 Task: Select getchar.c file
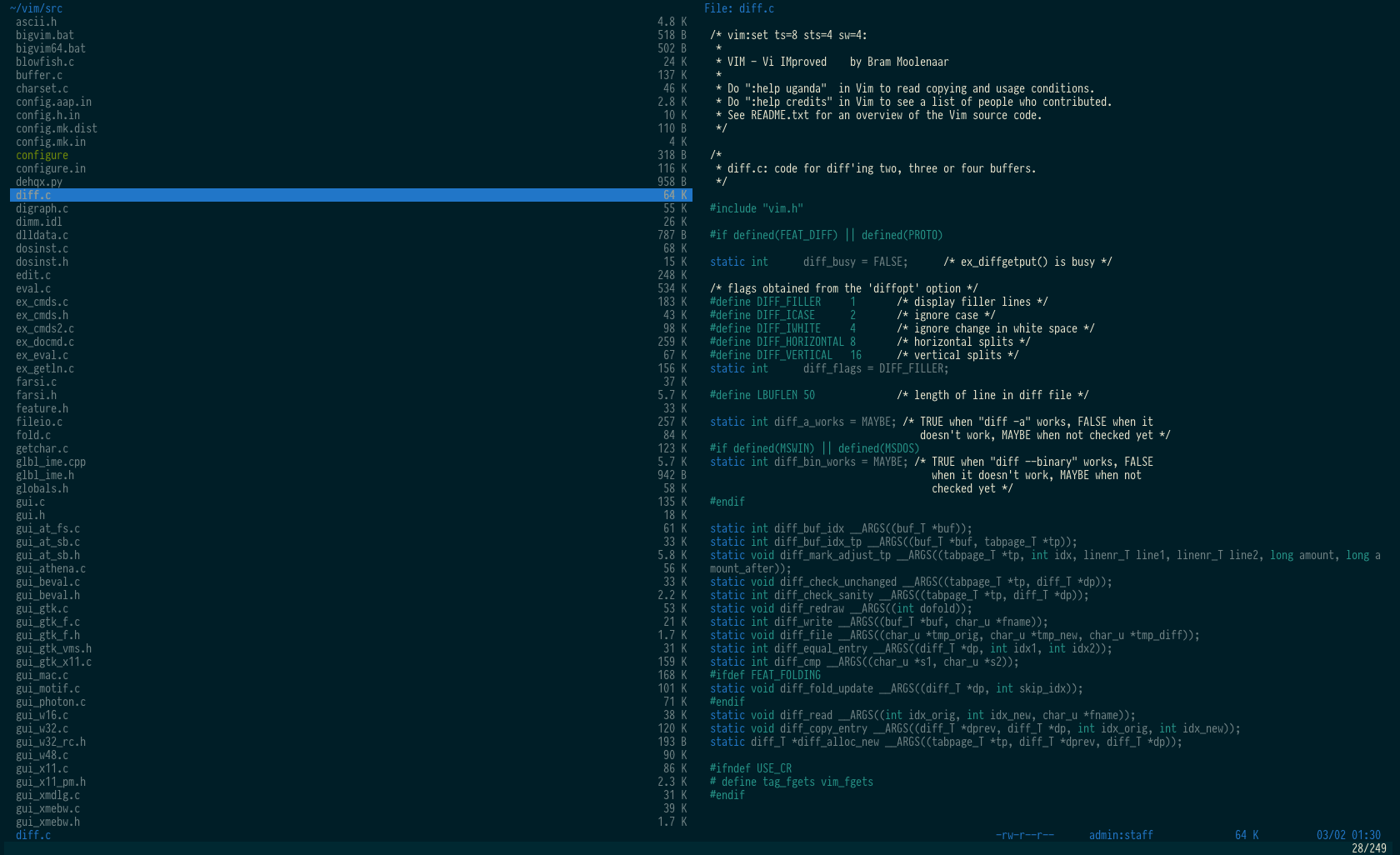click(x=351, y=448)
